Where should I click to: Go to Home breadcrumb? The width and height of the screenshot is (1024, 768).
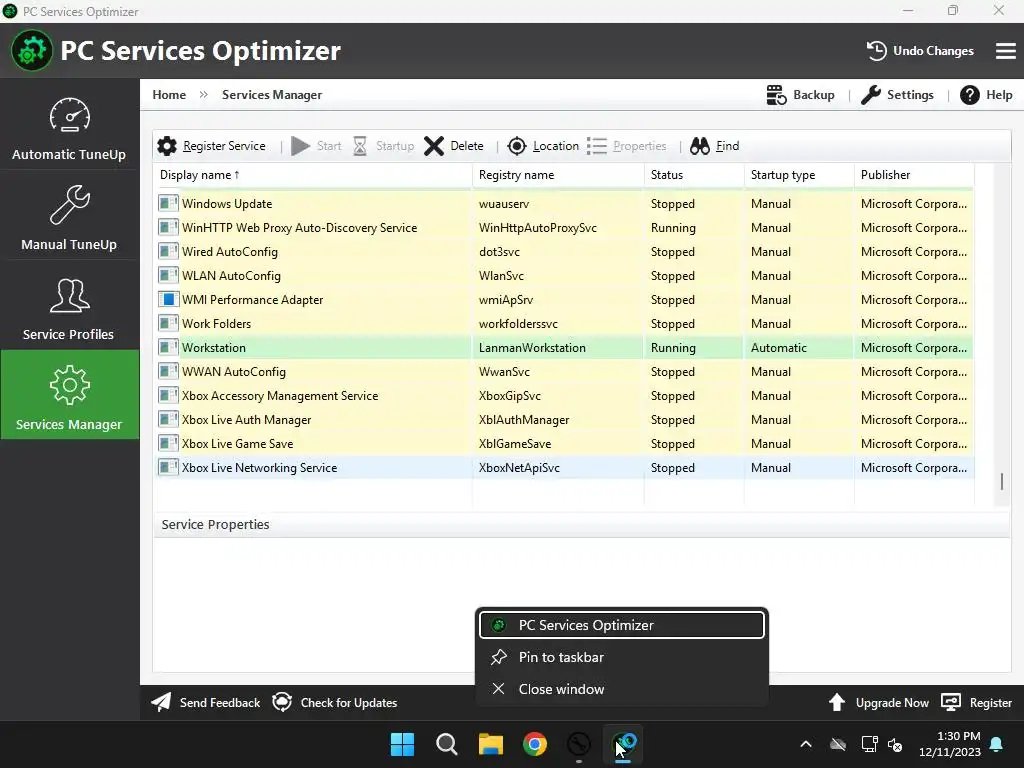point(169,95)
